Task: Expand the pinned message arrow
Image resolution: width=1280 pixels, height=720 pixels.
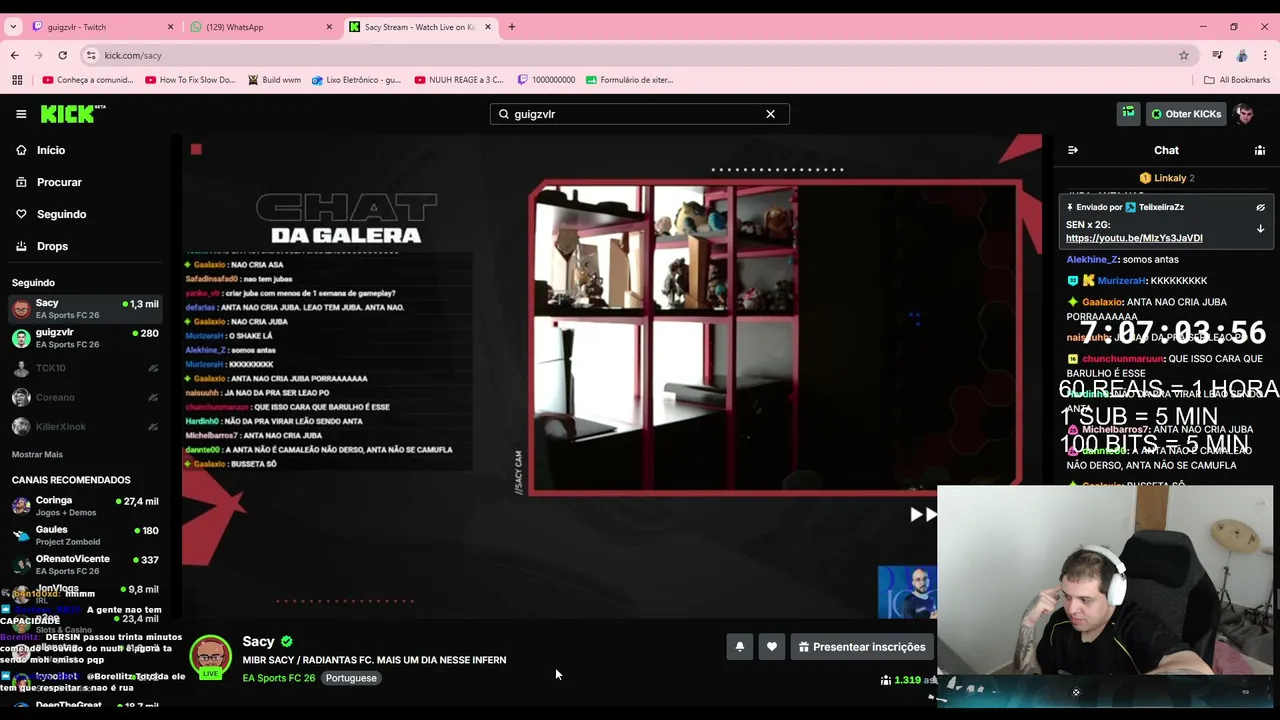Action: [x=1260, y=229]
